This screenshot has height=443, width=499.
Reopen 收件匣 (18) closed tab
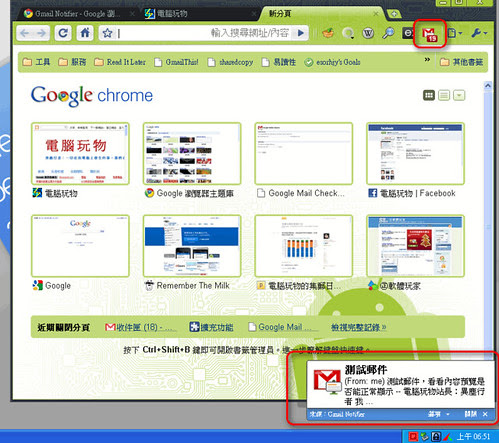point(140,327)
